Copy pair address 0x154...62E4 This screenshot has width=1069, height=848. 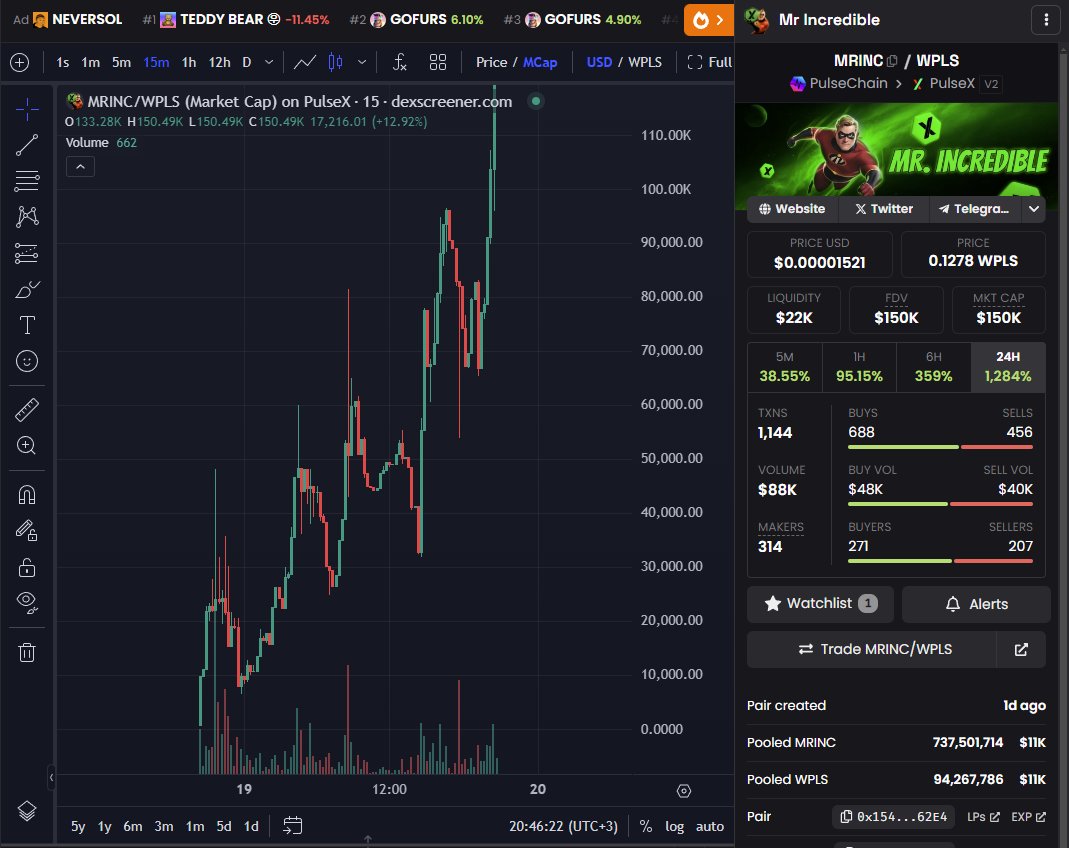tap(894, 817)
